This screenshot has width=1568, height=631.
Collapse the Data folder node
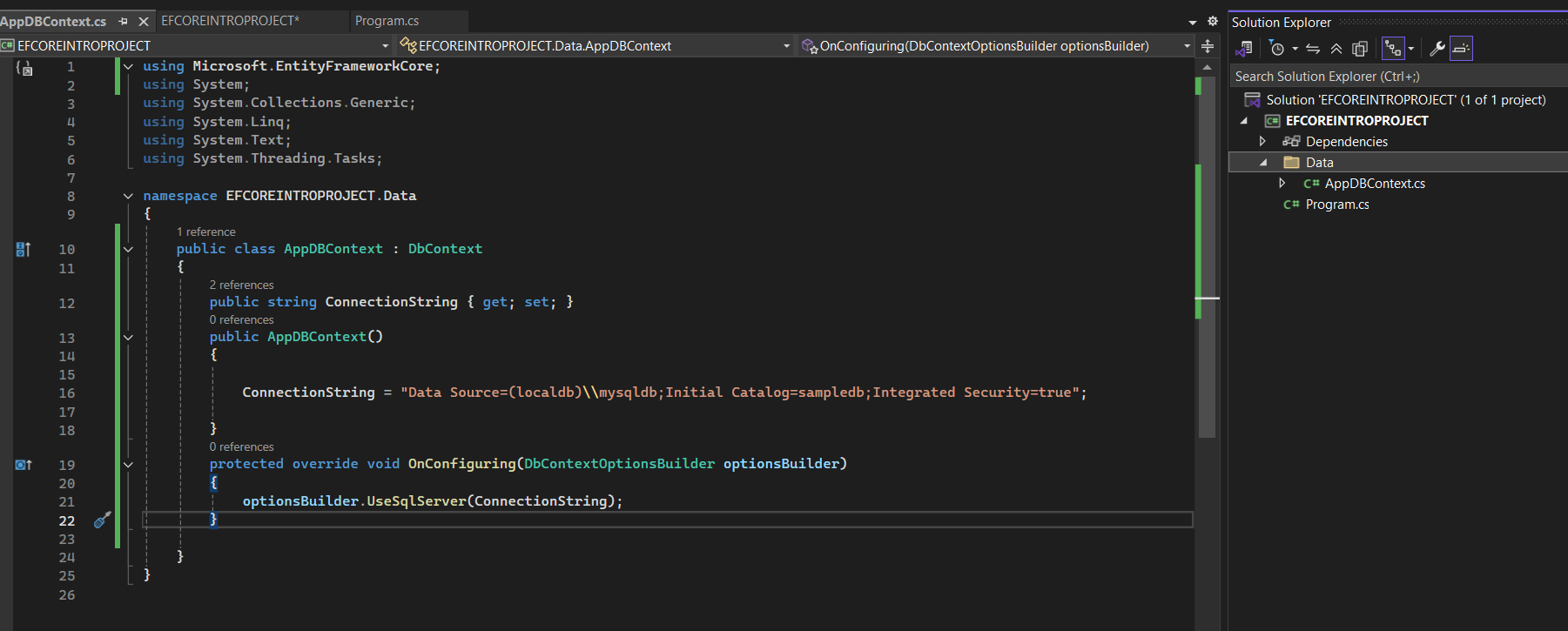[1263, 163]
